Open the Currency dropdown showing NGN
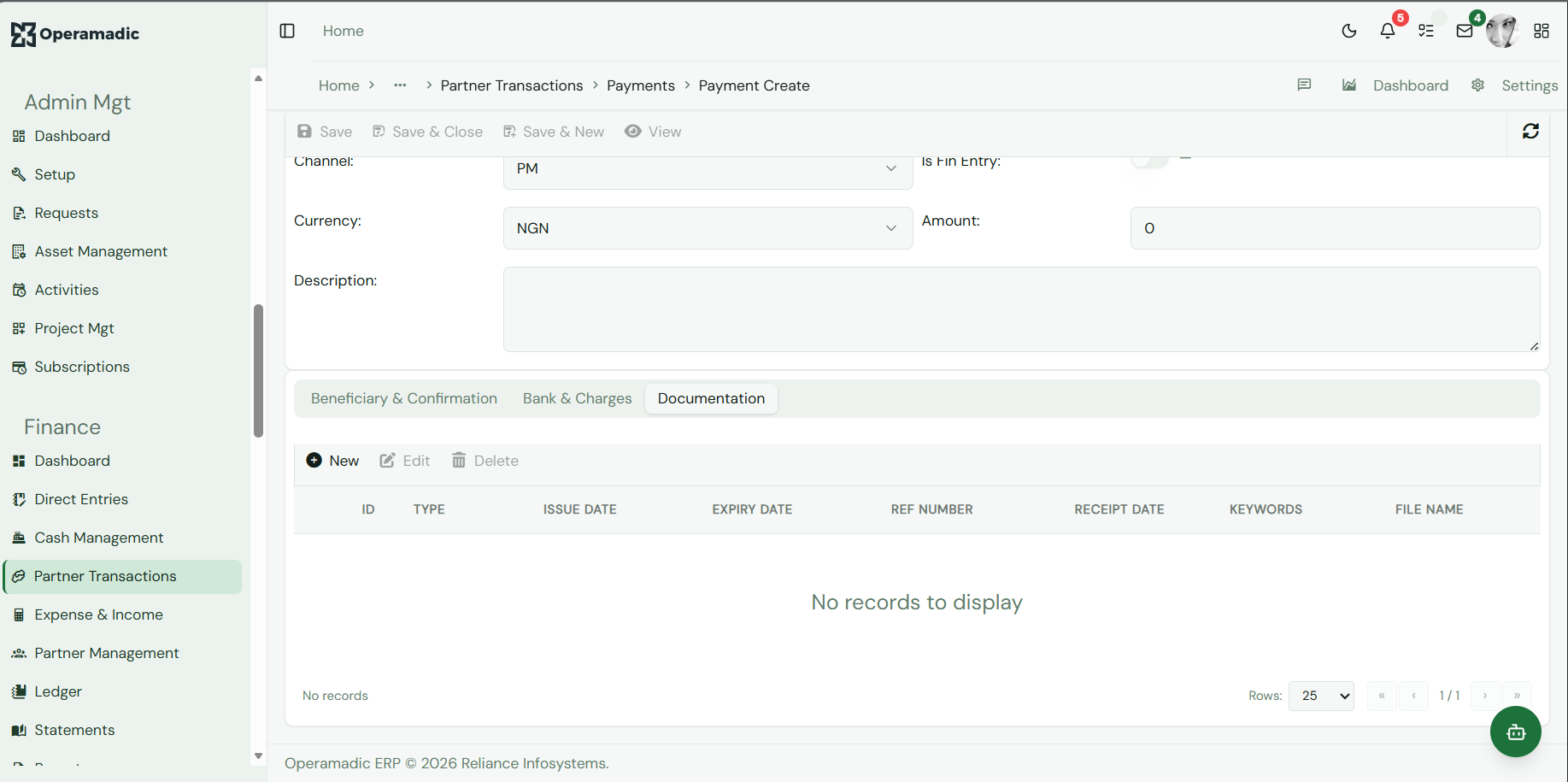Image resolution: width=1568 pixels, height=782 pixels. coord(708,228)
